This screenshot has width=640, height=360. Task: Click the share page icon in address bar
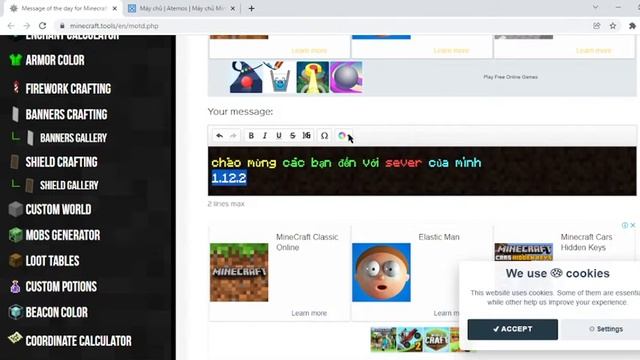click(x=597, y=26)
